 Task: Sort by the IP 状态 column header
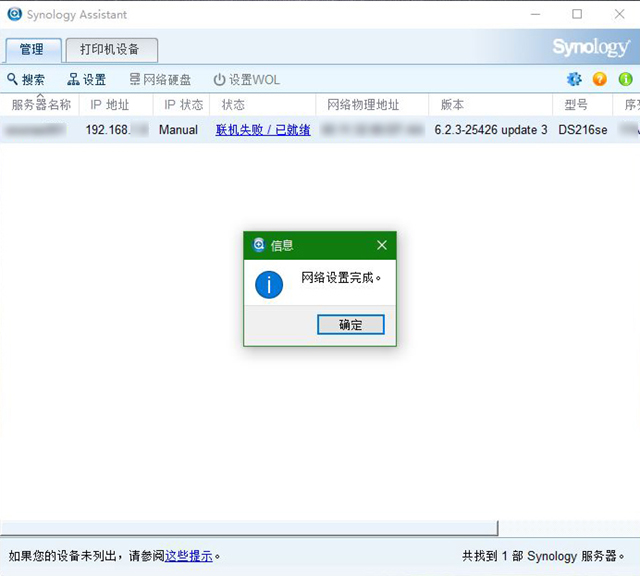(182, 105)
